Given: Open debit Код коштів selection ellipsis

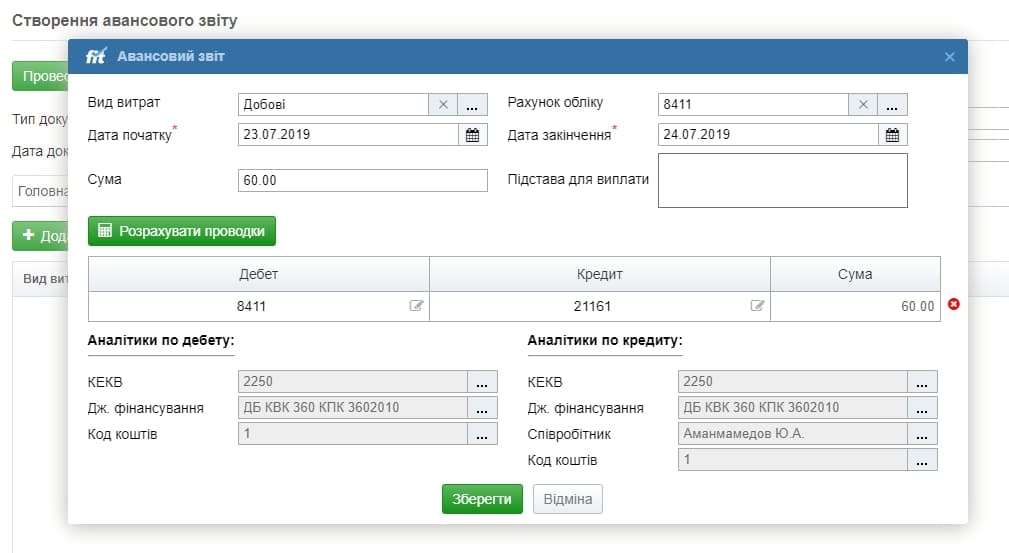Looking at the screenshot, I should pyautogui.click(x=482, y=434).
